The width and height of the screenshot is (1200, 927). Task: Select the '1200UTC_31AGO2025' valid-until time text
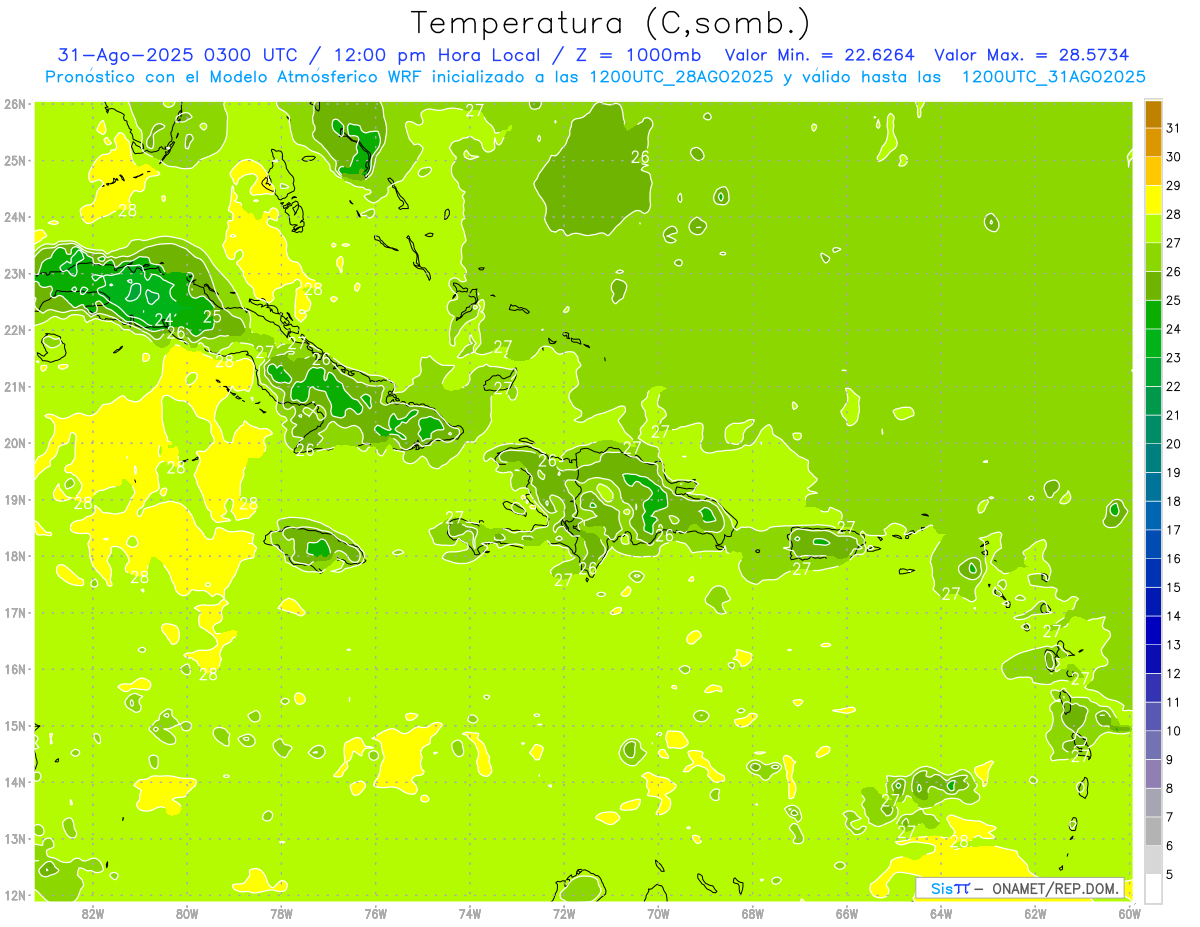click(x=1053, y=77)
